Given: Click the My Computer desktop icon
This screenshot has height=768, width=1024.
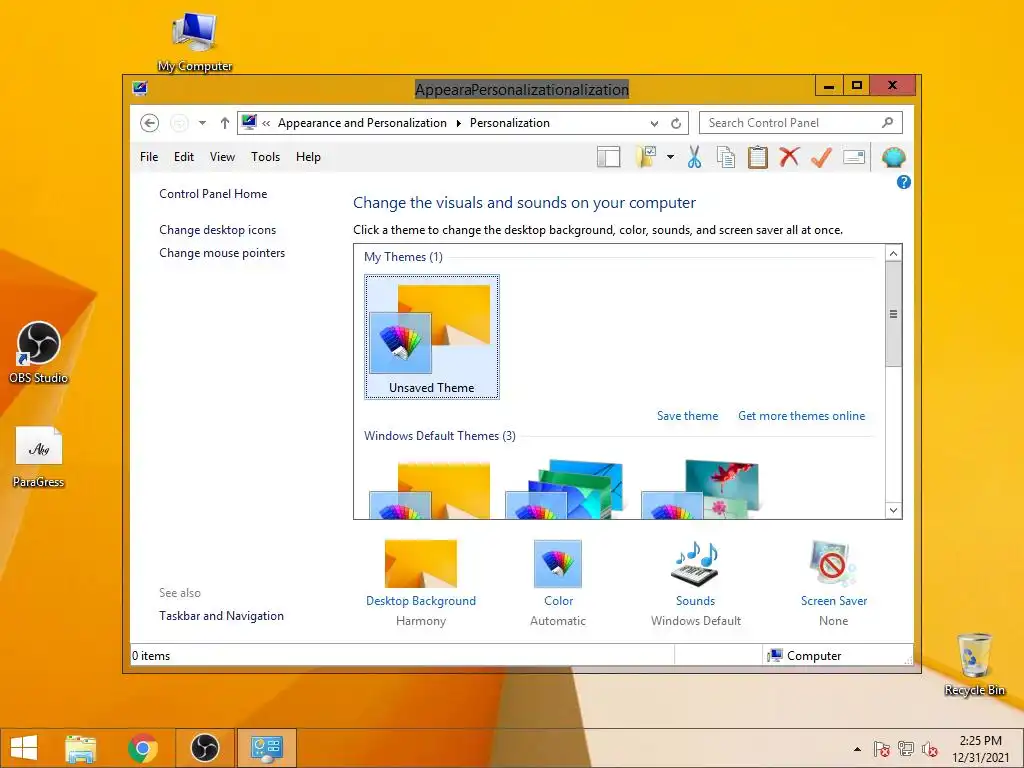Looking at the screenshot, I should point(195,42).
